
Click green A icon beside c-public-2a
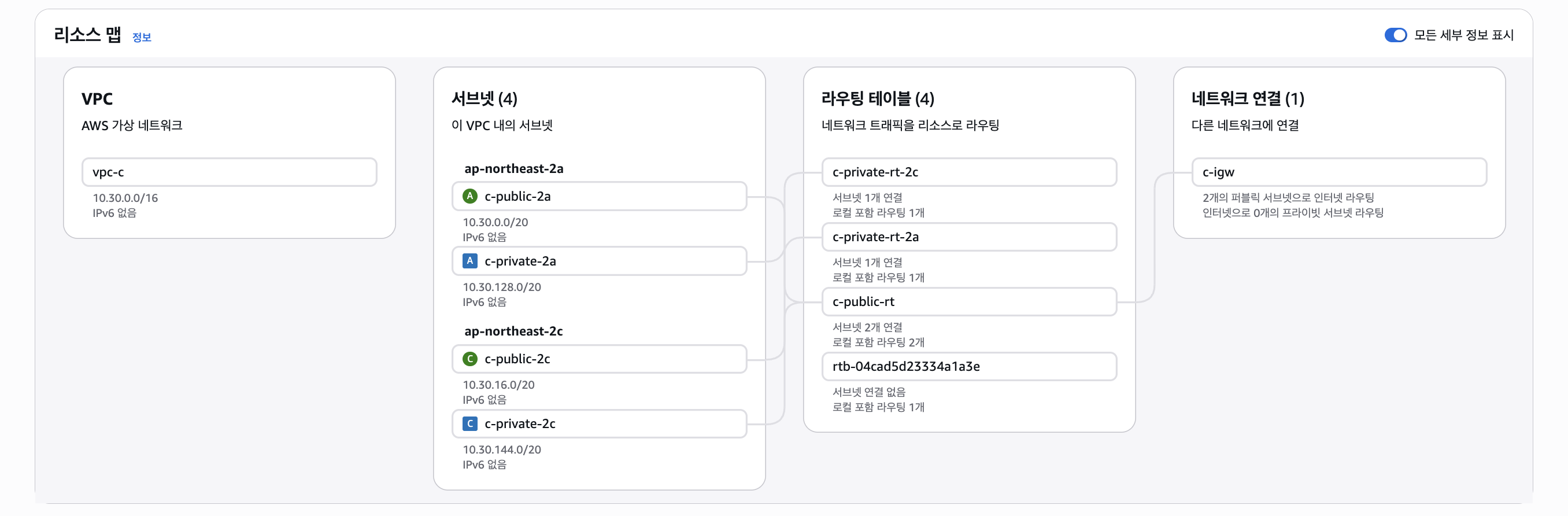pyautogui.click(x=469, y=196)
